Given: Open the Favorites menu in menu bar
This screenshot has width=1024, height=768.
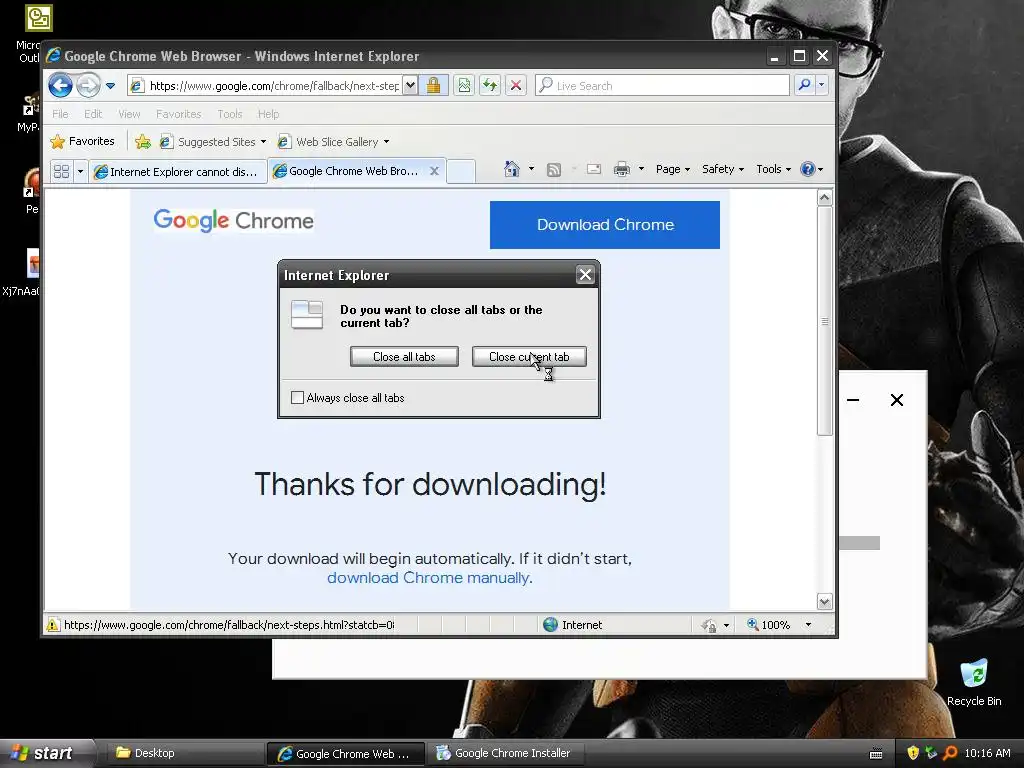Looking at the screenshot, I should coord(178,114).
